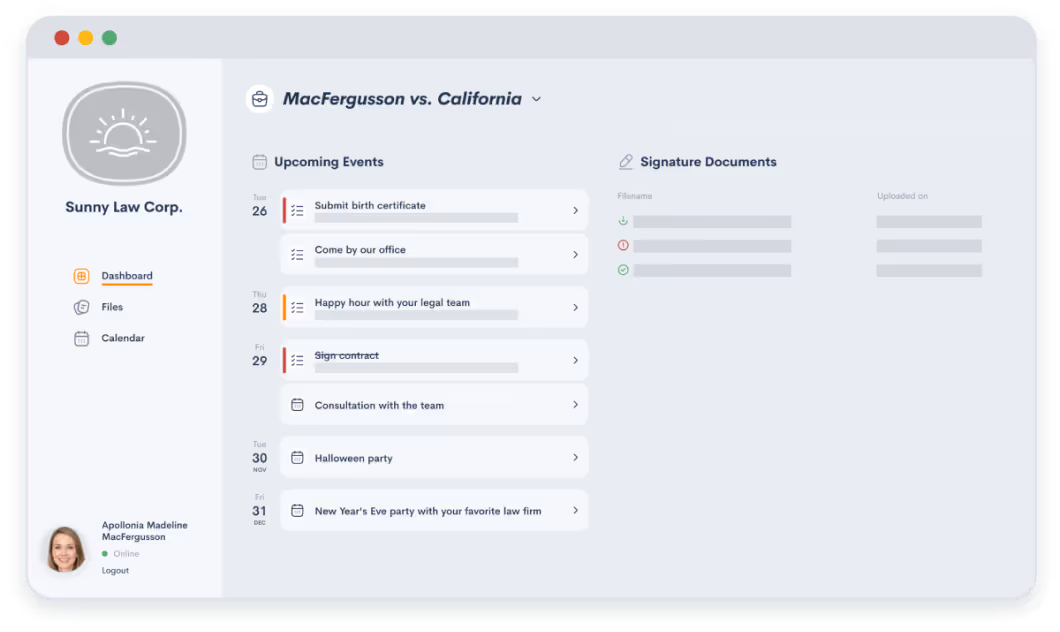This screenshot has height=632, width=1060.
Task: Click the Logout link
Action: coord(115,570)
